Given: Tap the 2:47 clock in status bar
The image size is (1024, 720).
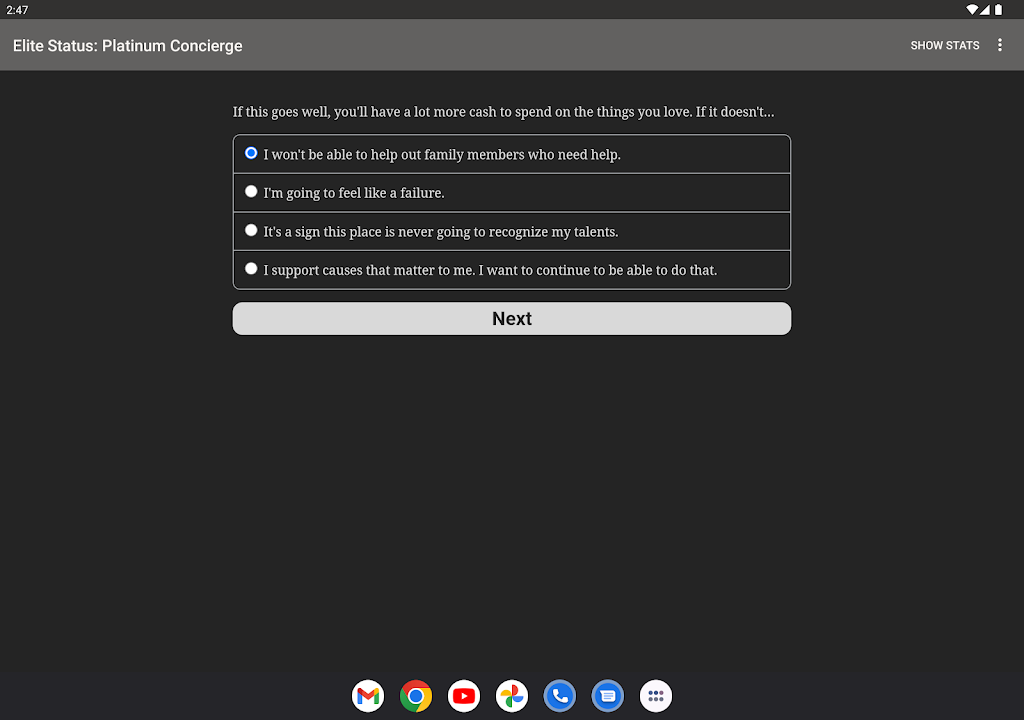Looking at the screenshot, I should coord(17,9).
